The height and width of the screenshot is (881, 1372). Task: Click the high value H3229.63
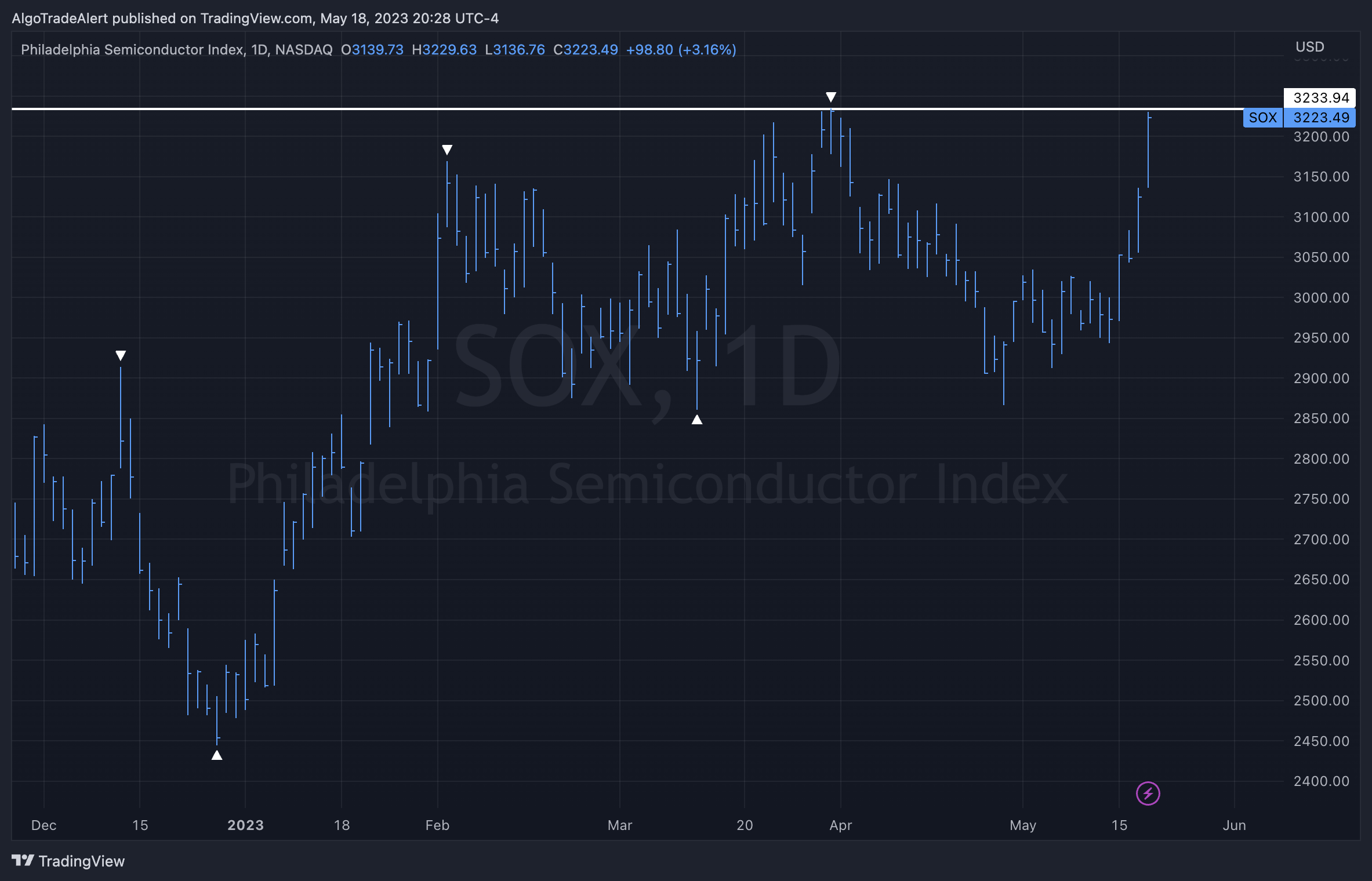point(444,50)
